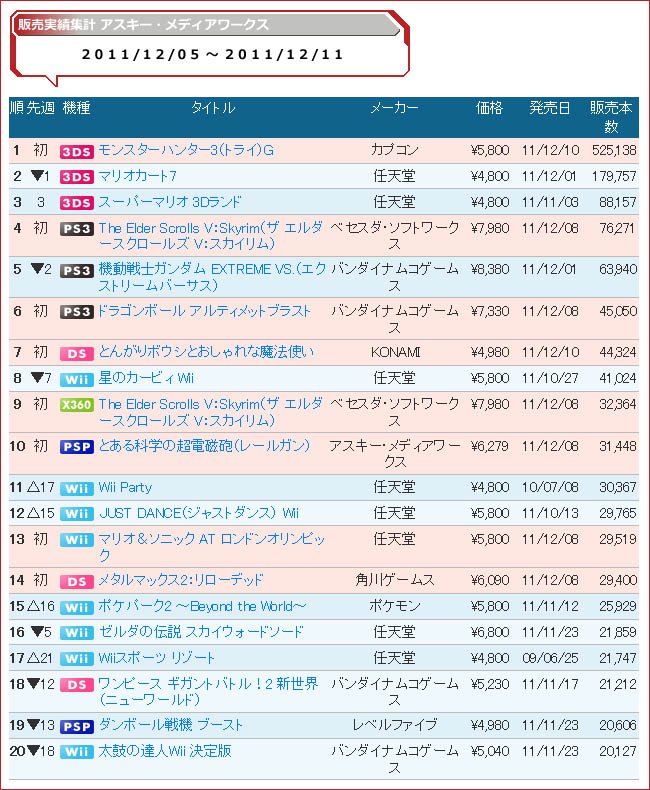
Task: Click the 販売本数 column header
Action: point(611,117)
